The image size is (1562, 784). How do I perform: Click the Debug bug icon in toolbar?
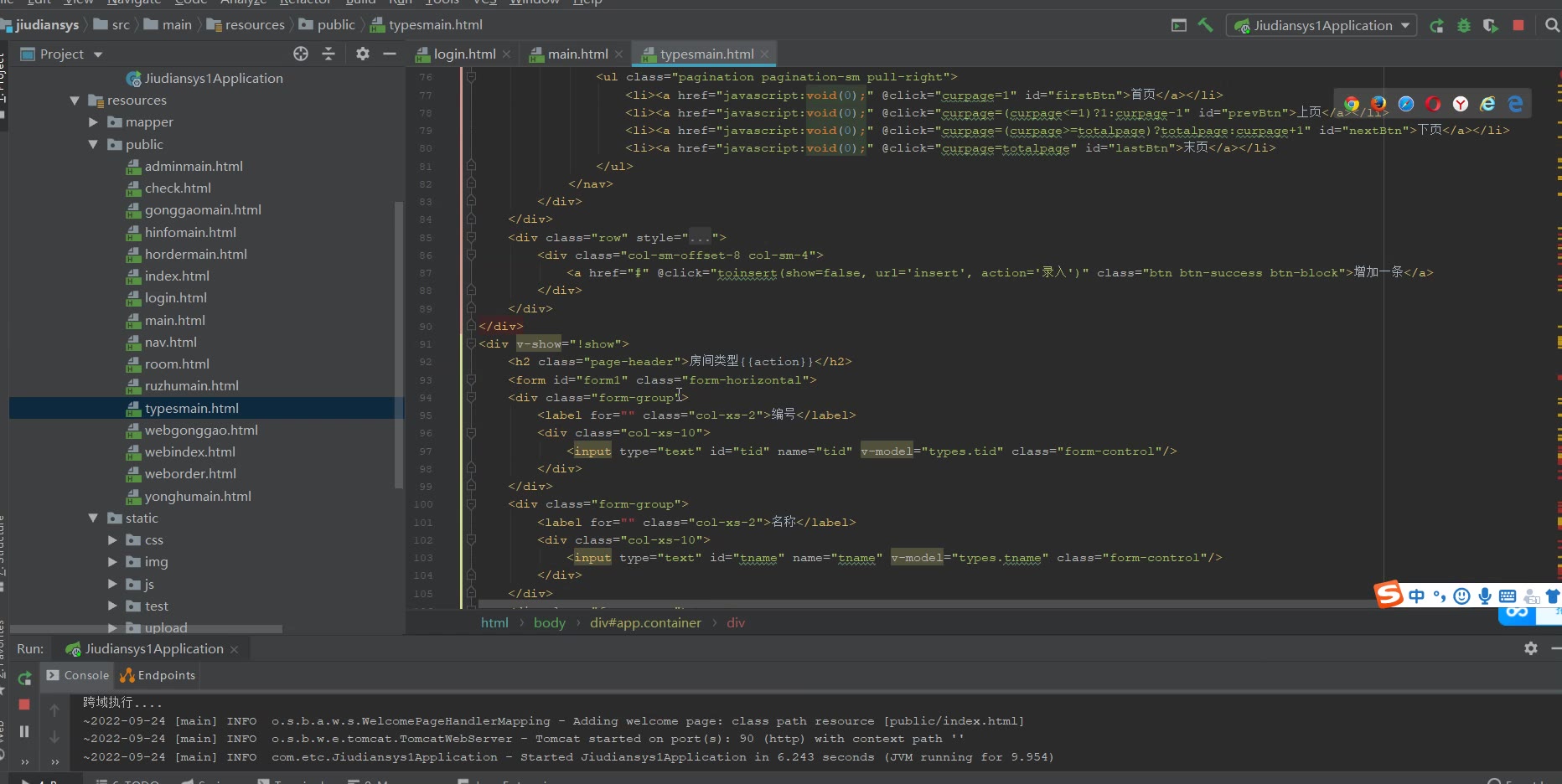(1464, 26)
